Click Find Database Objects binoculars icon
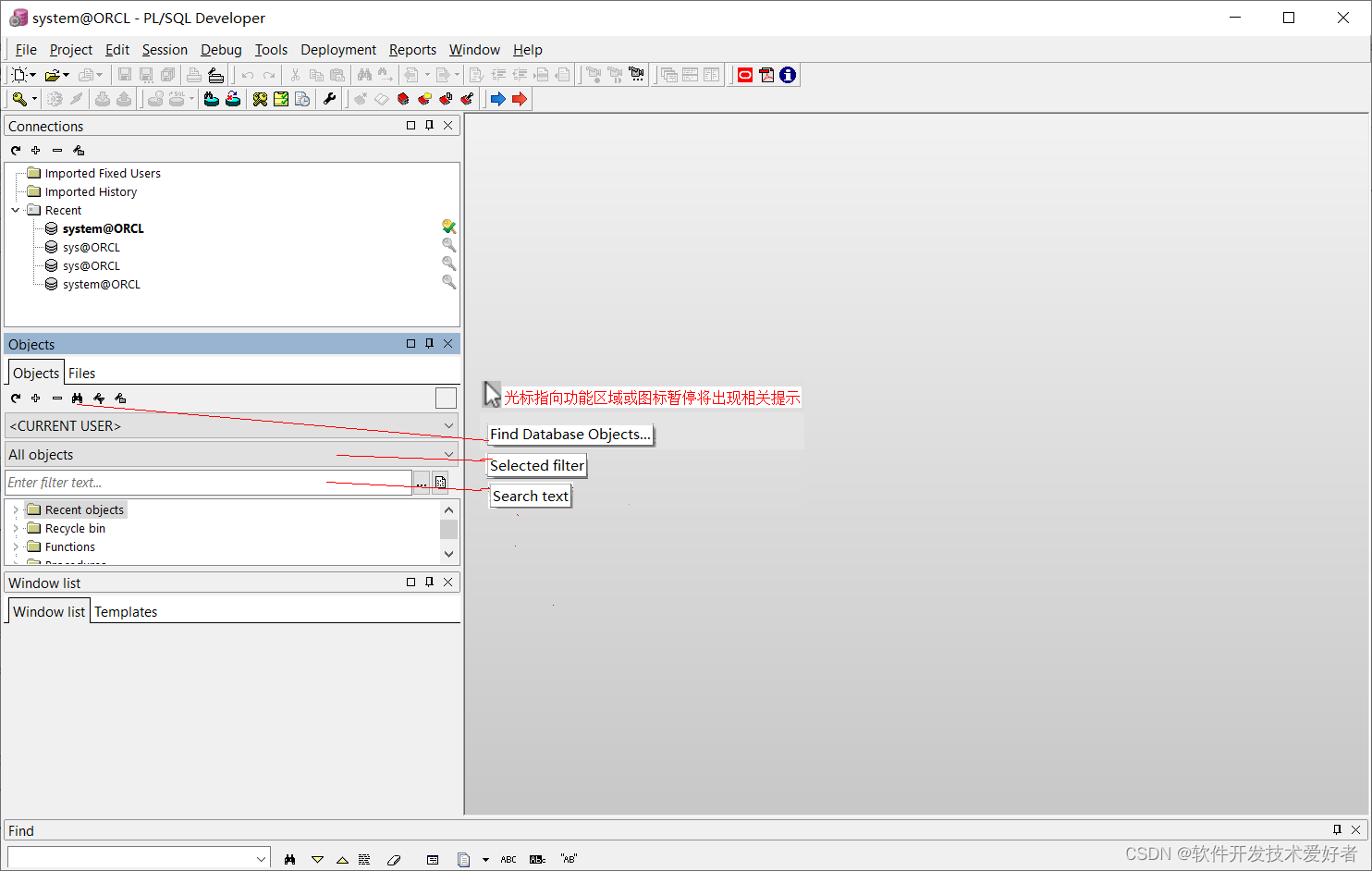Image resolution: width=1372 pixels, height=871 pixels. click(78, 399)
